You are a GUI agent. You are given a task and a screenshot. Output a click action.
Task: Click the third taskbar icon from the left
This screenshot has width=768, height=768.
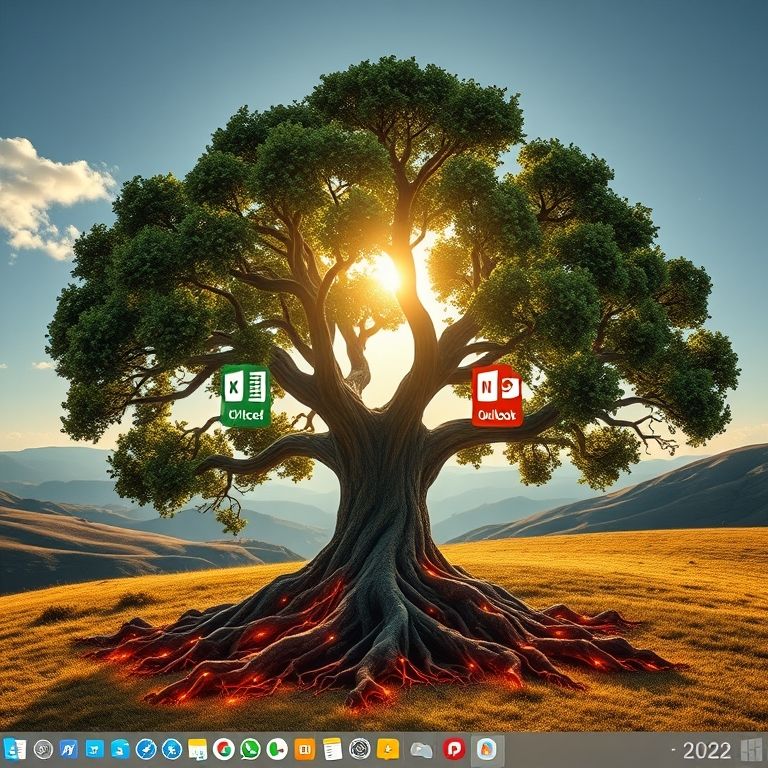(x=69, y=749)
